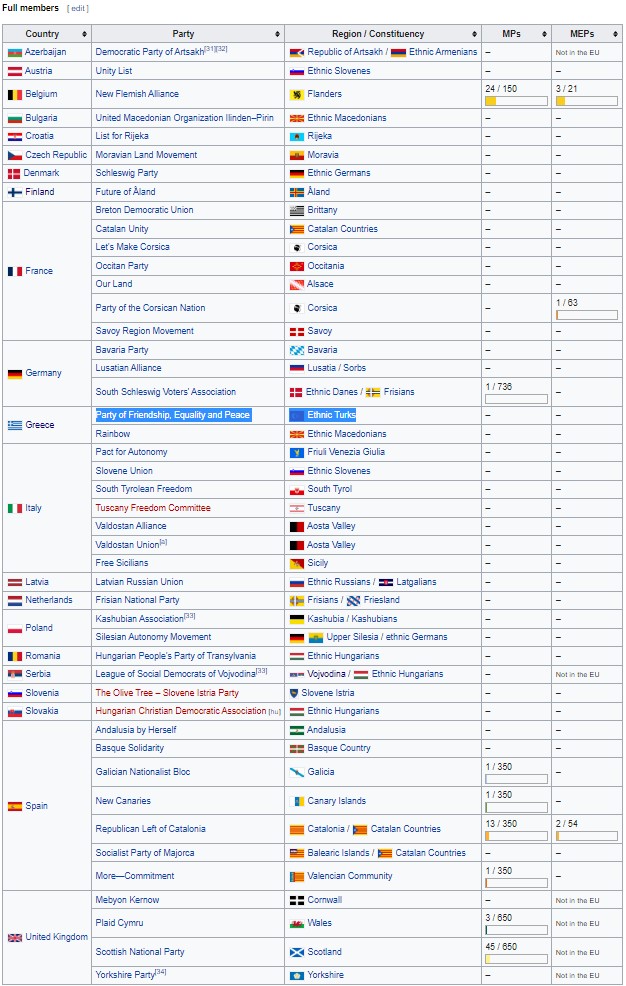This screenshot has height=986, width=626.
Task: Open the Mebyon Kernow link
Action: 128,900
